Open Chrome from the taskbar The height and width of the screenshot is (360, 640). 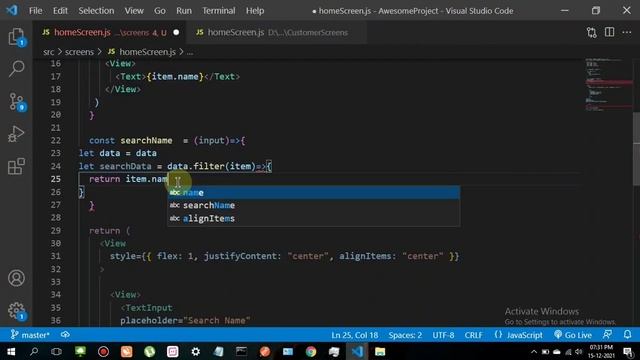pyautogui.click(x=311, y=351)
